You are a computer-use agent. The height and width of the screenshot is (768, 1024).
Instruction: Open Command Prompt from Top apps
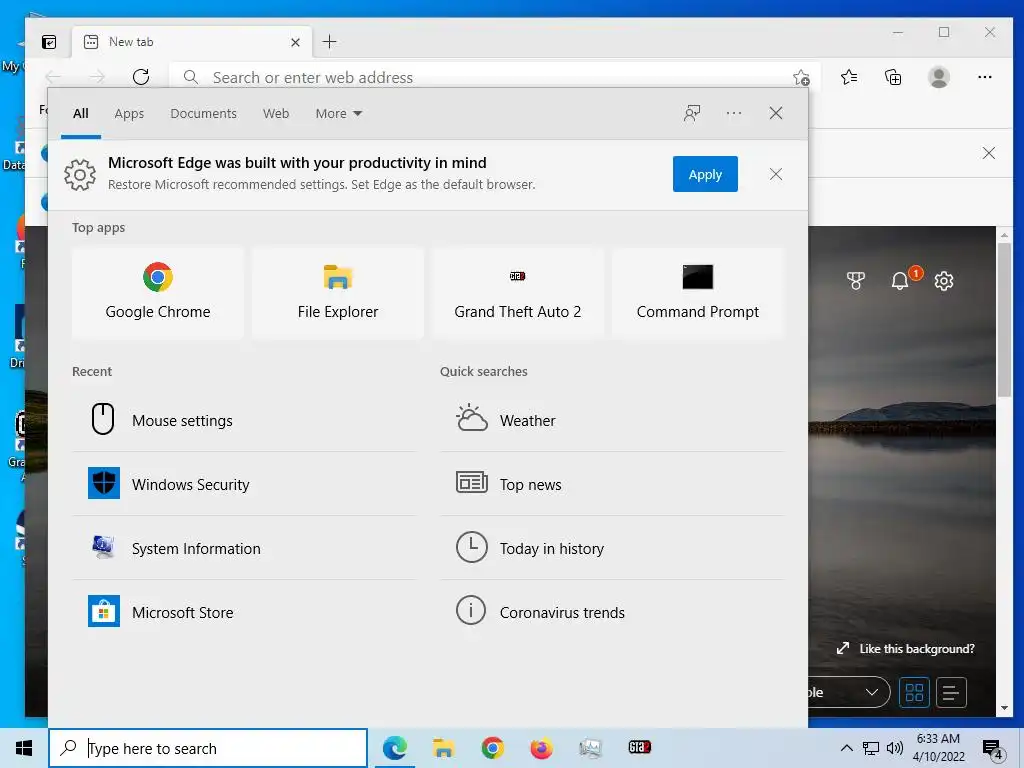697,293
